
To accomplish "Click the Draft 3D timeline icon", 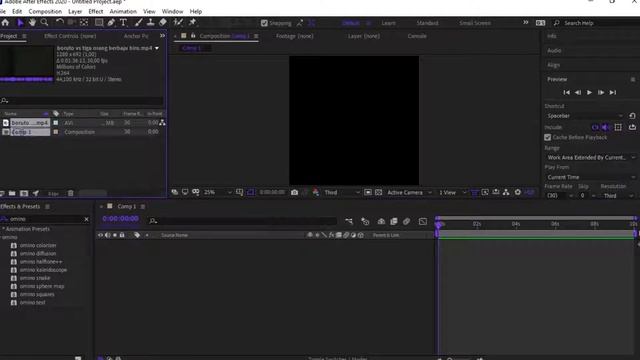I will [x=365, y=221].
